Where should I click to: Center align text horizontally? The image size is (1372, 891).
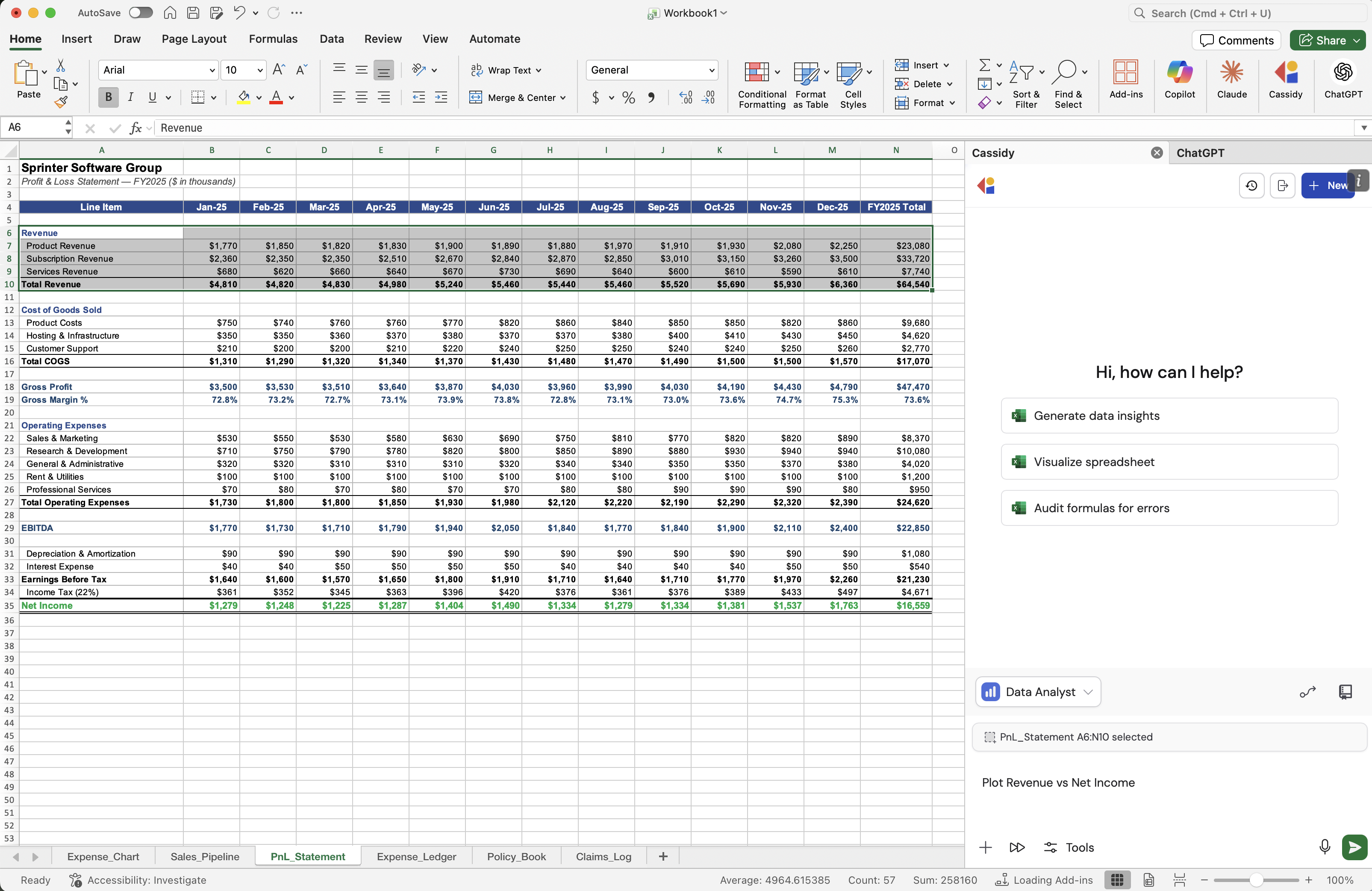(362, 97)
